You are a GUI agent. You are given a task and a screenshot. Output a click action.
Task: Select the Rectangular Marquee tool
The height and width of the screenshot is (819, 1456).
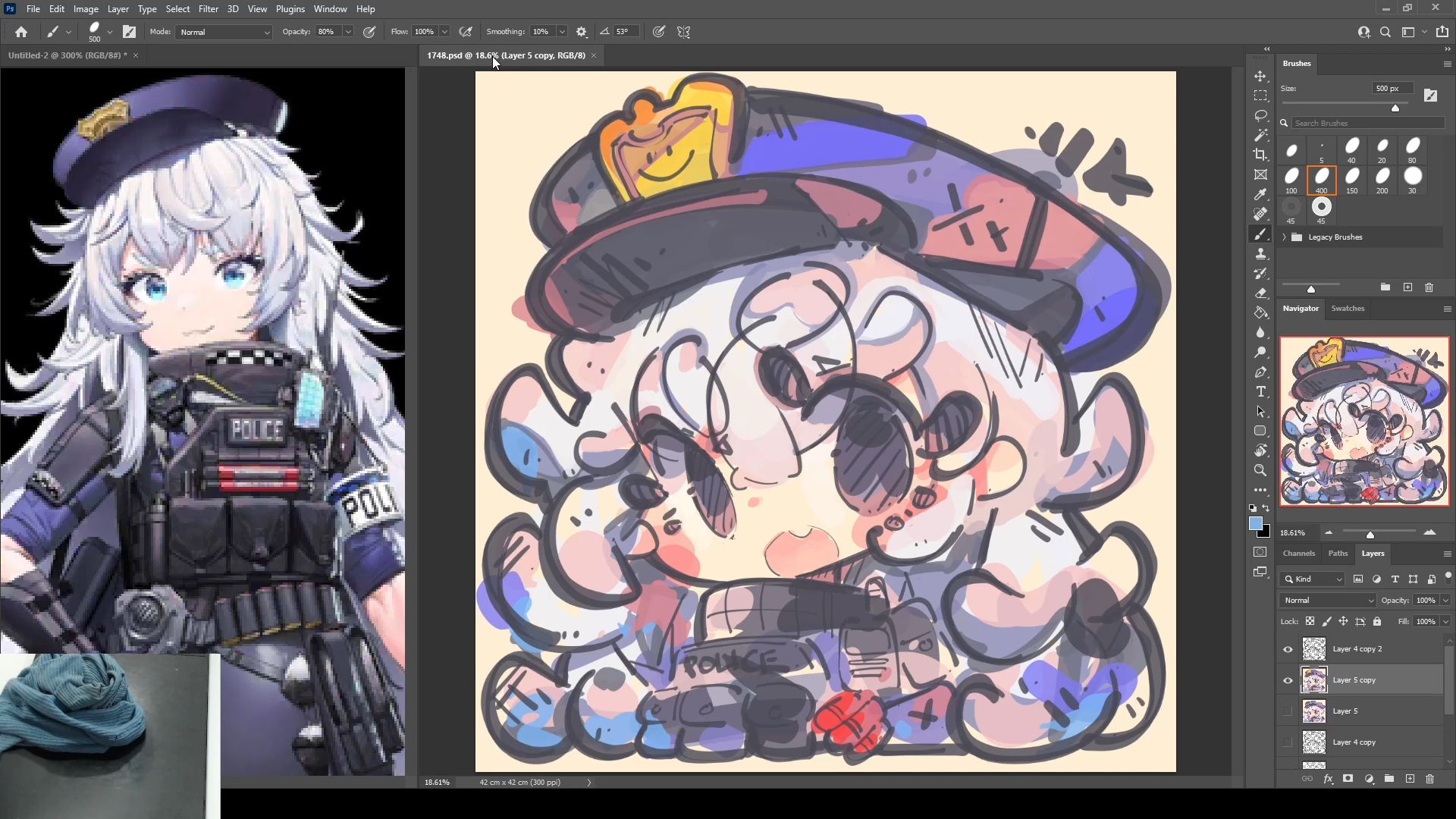click(1260, 96)
